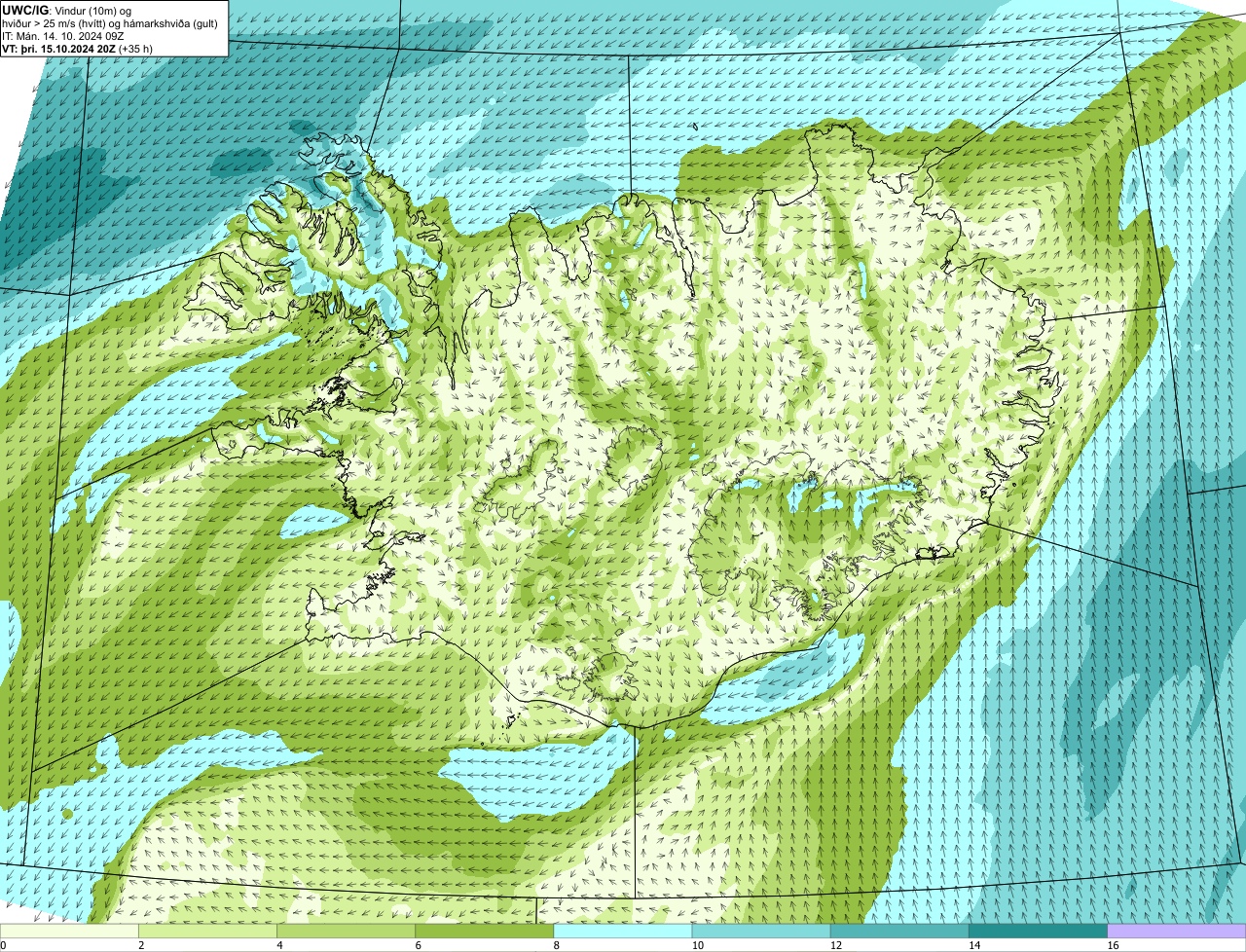Image resolution: width=1246 pixels, height=952 pixels.
Task: Click the dark teal 14–16 m/s legend swatch
Action: click(1039, 932)
